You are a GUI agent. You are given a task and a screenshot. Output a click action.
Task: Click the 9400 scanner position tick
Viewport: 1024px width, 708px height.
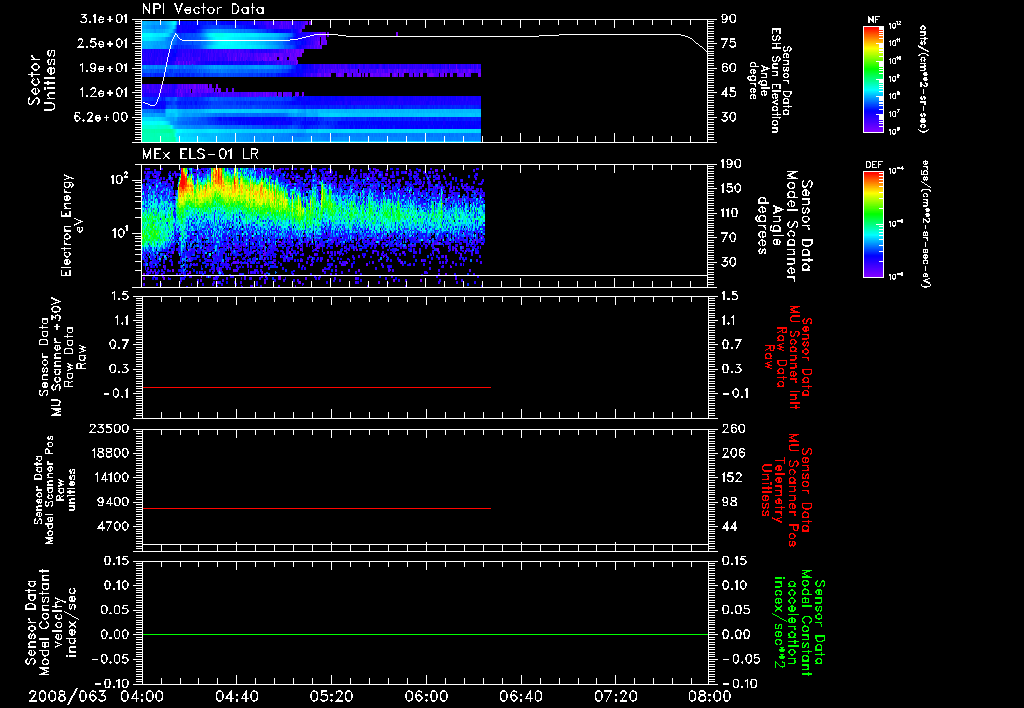[x=114, y=502]
